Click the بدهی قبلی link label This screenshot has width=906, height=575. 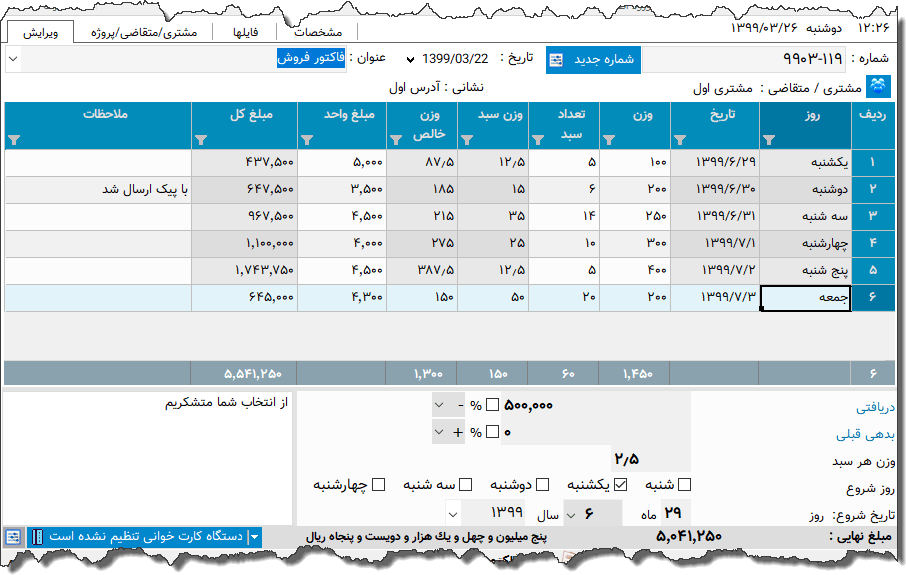tap(866, 434)
